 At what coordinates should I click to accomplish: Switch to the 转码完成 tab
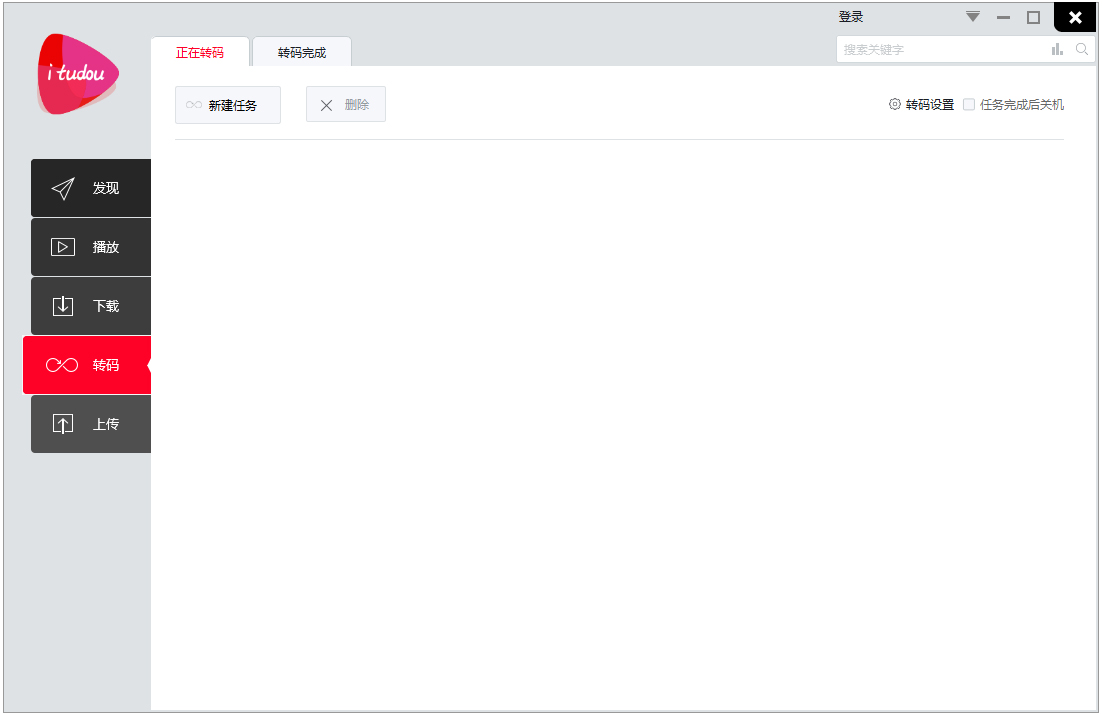(302, 52)
